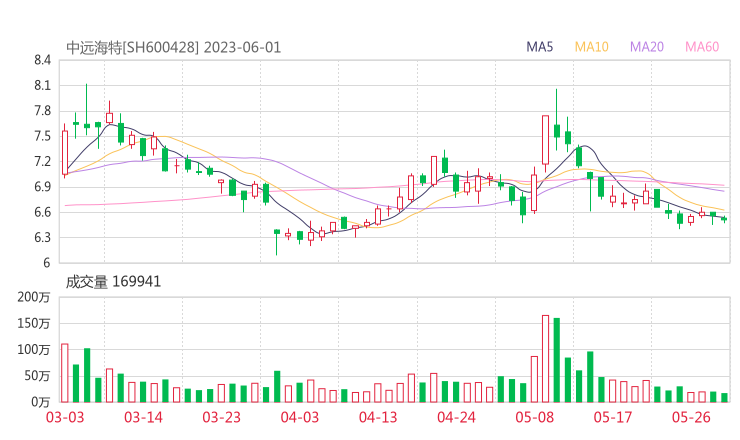Click the 6.6 price axis label

click(42, 212)
